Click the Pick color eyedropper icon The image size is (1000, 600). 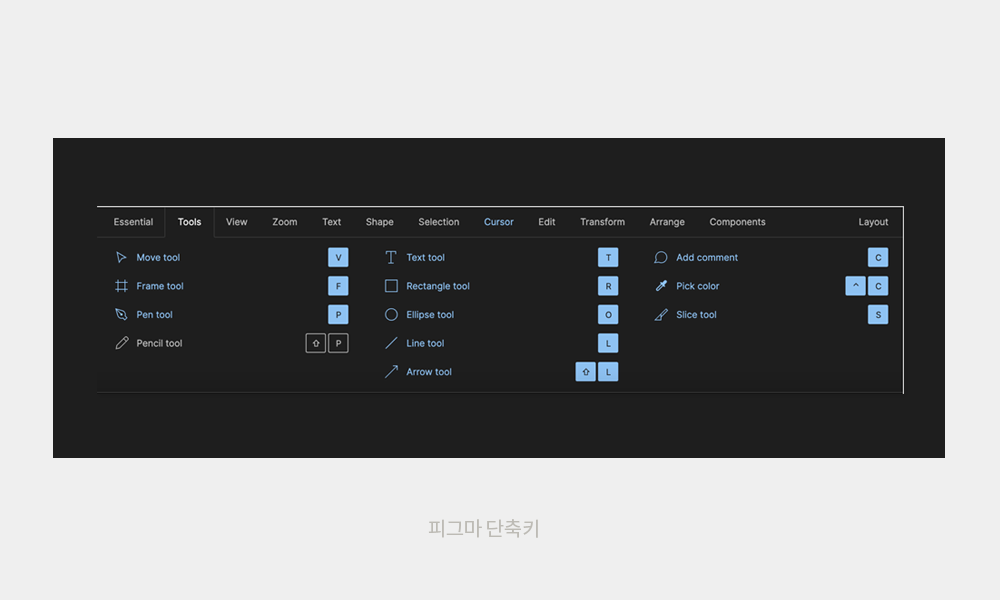click(x=661, y=286)
